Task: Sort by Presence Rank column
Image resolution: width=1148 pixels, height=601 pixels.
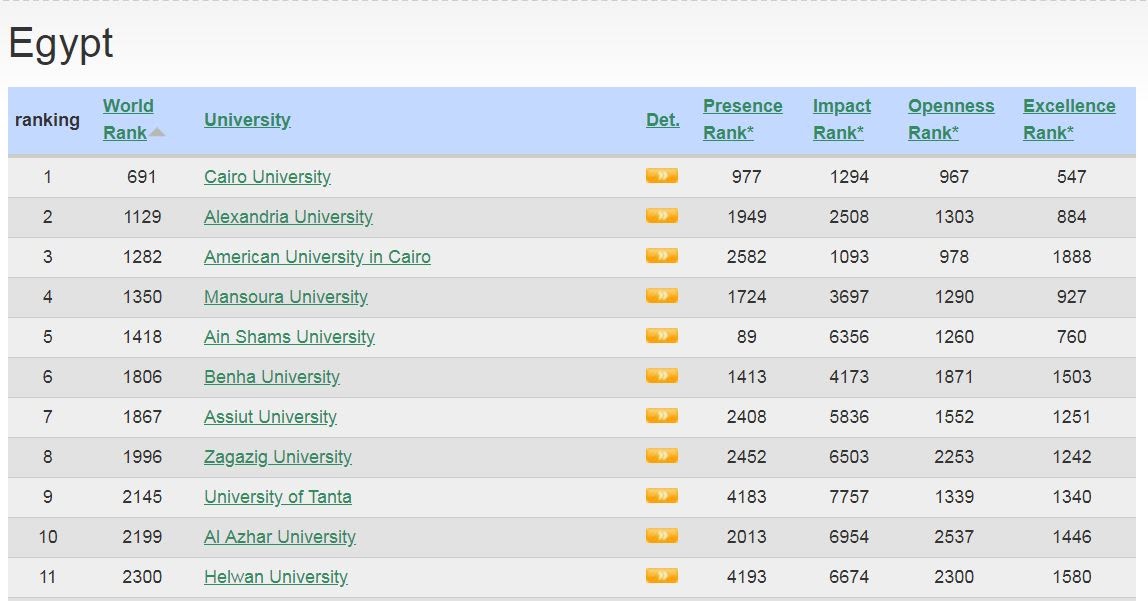Action: tap(742, 119)
